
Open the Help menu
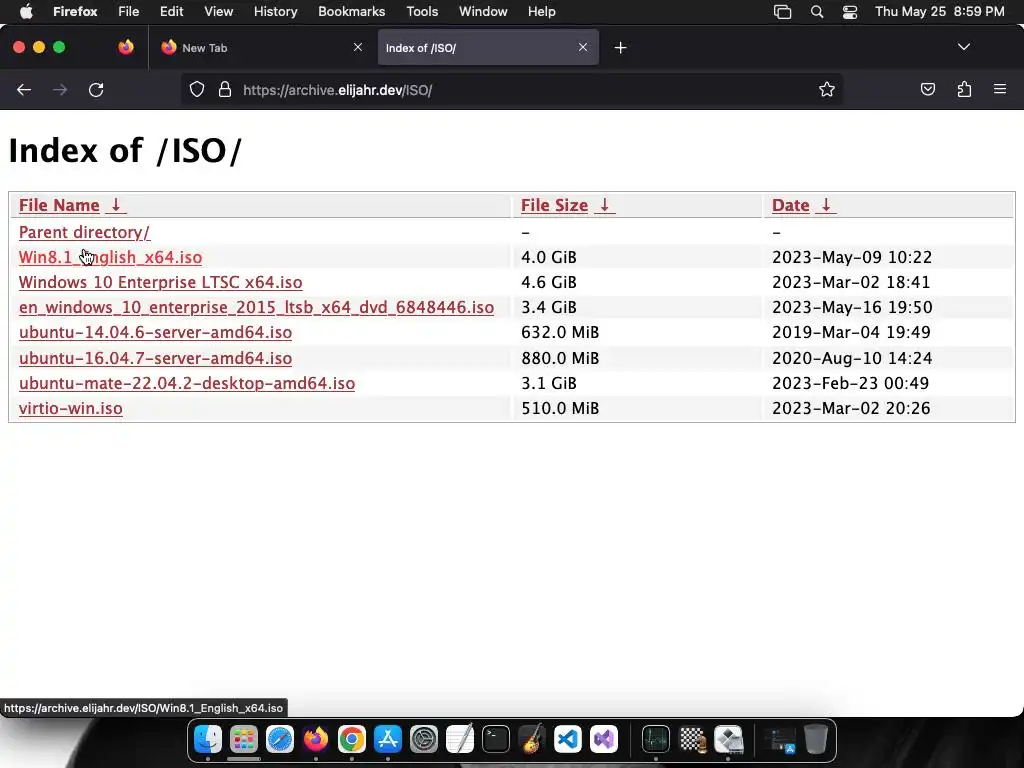coord(542,12)
